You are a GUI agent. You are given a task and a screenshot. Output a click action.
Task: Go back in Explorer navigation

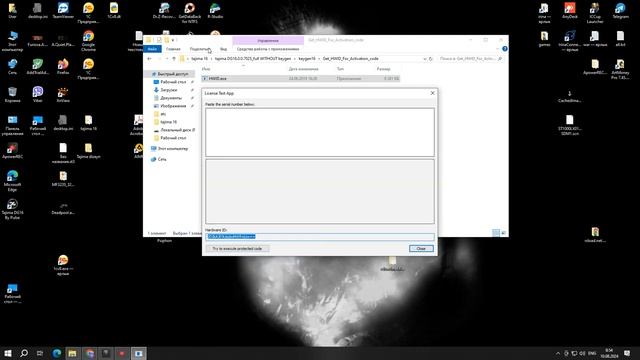click(149, 59)
